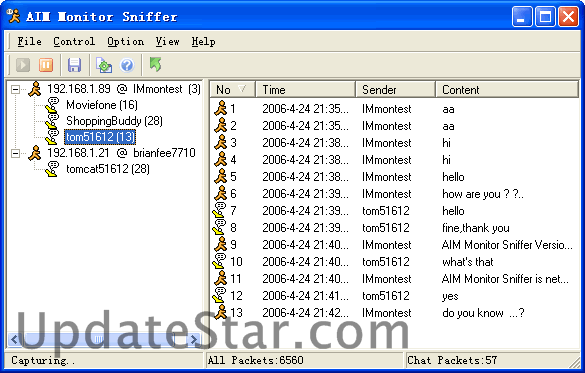Click the left scroll arrow of tree panel

14,339
